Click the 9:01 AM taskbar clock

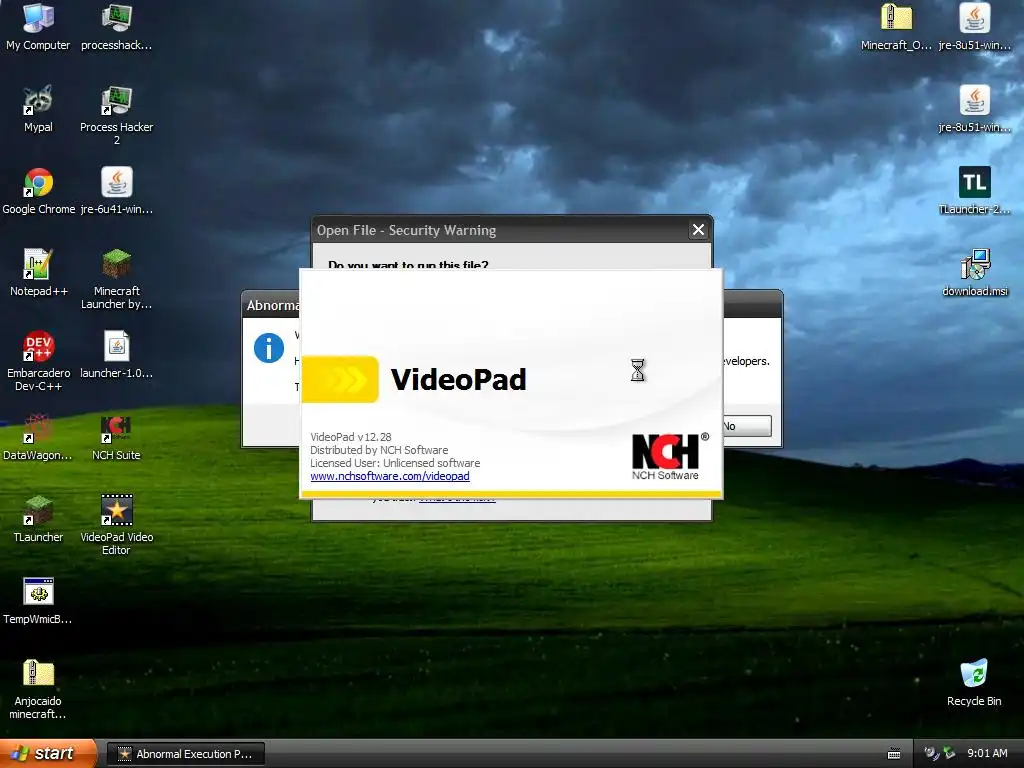[987, 753]
